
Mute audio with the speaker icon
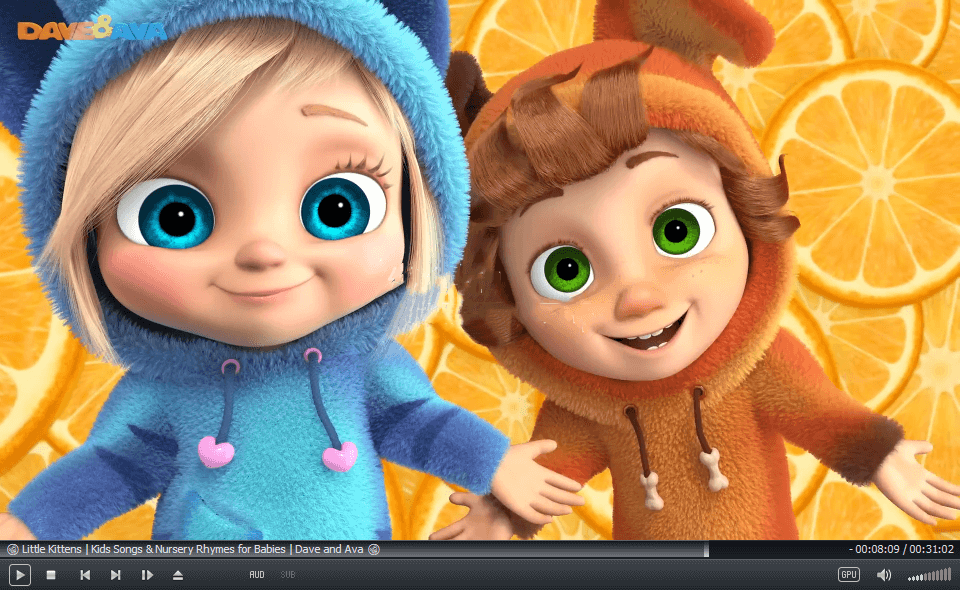(884, 575)
